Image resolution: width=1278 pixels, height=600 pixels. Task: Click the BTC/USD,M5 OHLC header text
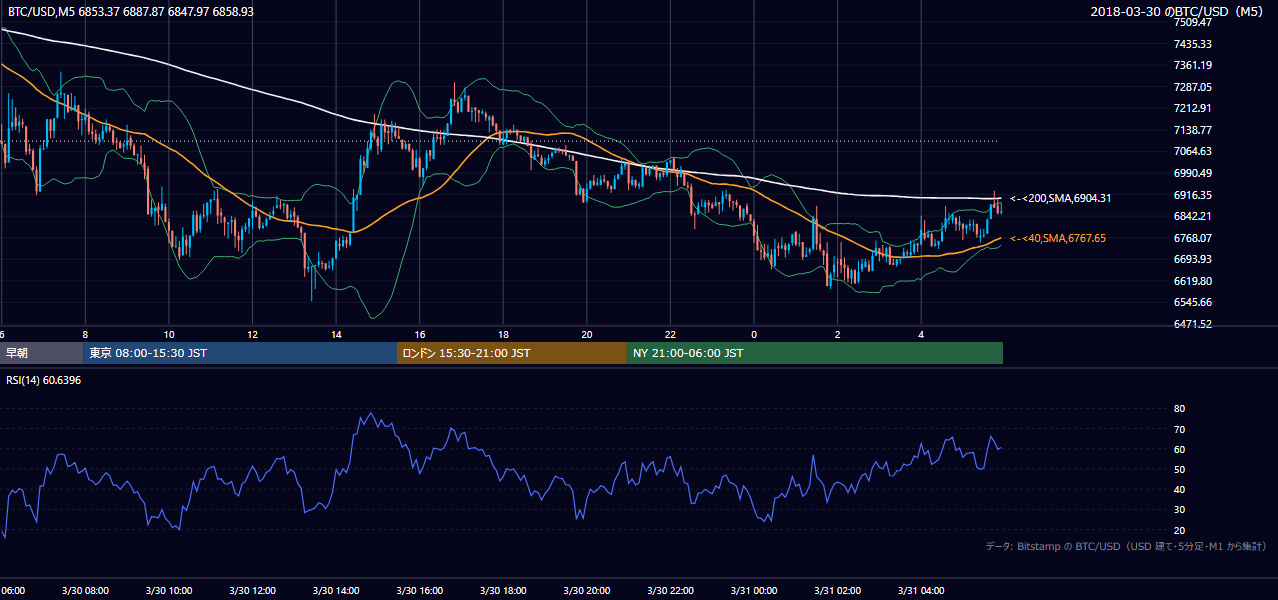tap(130, 11)
